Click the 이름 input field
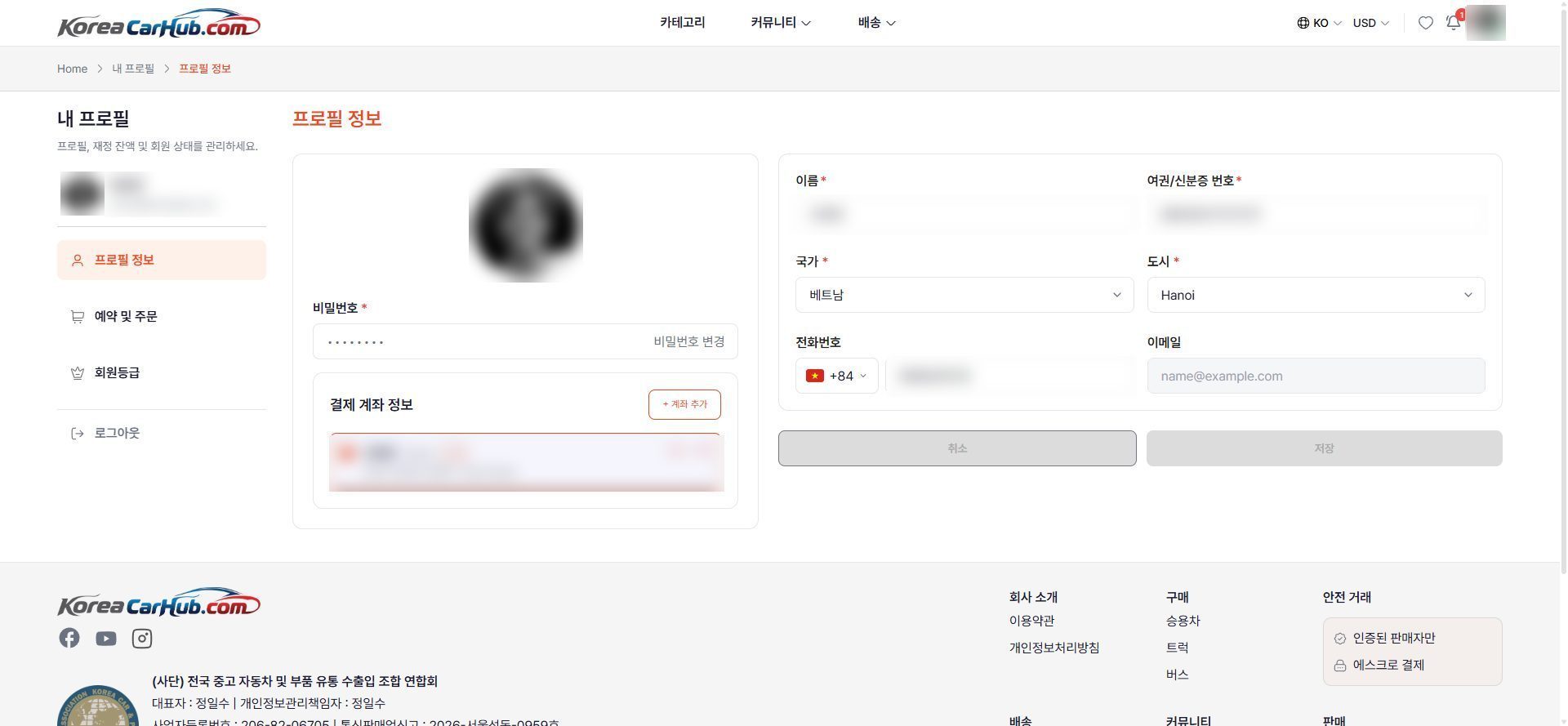This screenshot has height=726, width=1568. 964,214
